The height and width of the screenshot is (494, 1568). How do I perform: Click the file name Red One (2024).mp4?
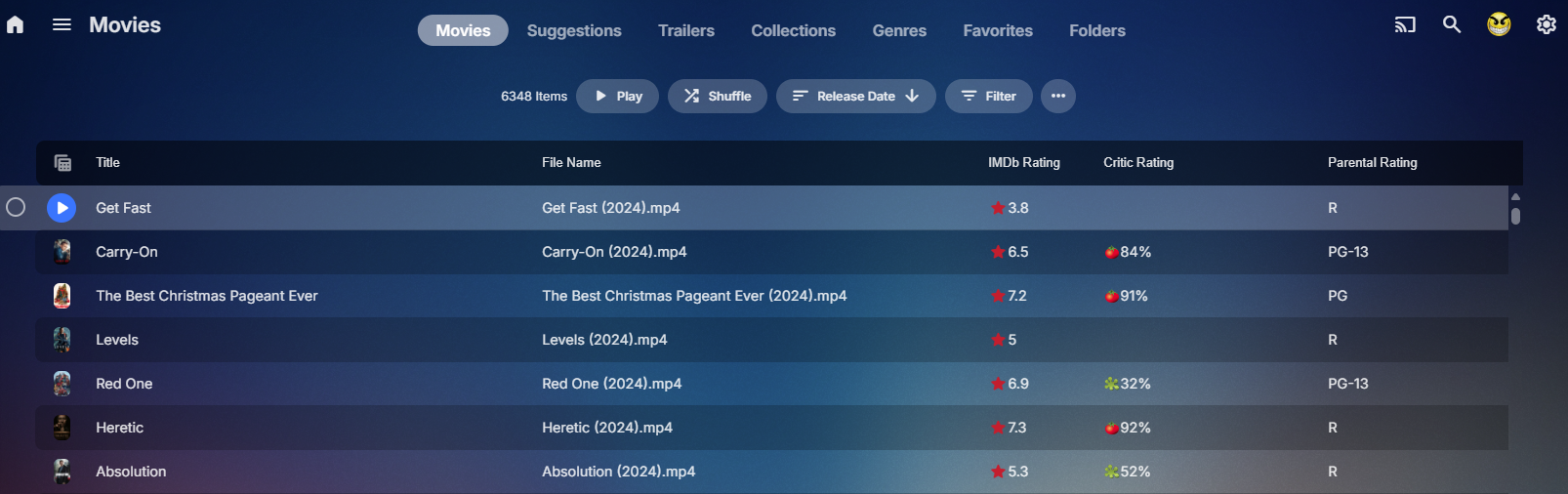[x=612, y=384]
